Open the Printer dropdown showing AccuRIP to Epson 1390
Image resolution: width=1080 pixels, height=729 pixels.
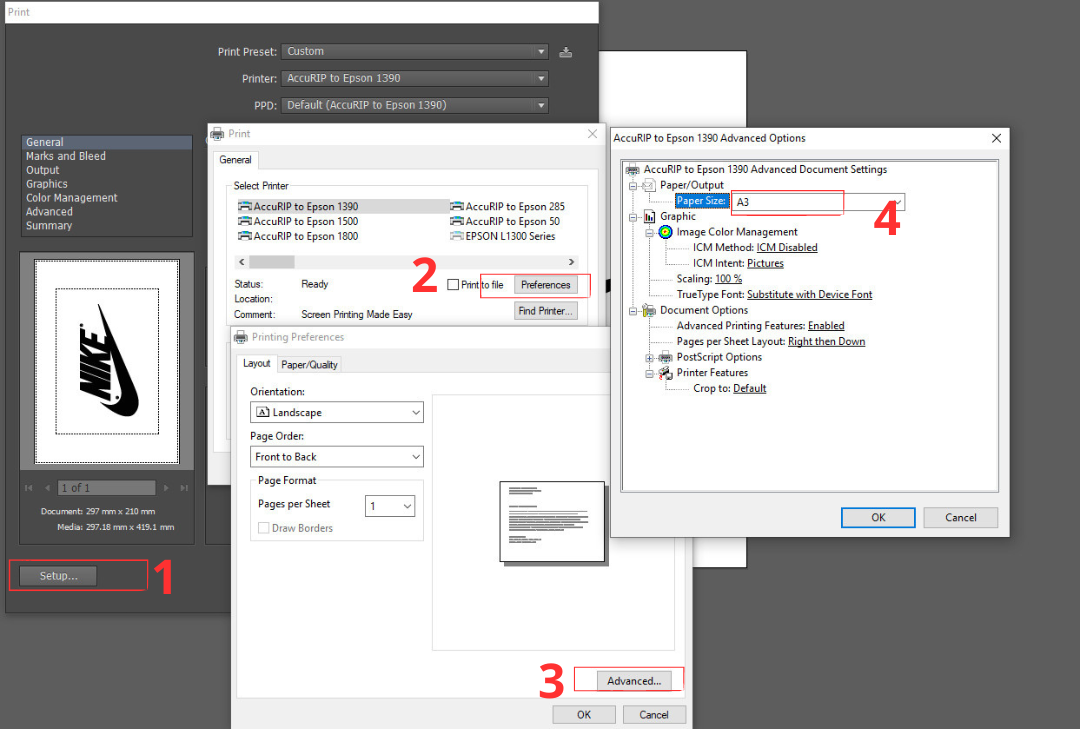click(x=415, y=79)
